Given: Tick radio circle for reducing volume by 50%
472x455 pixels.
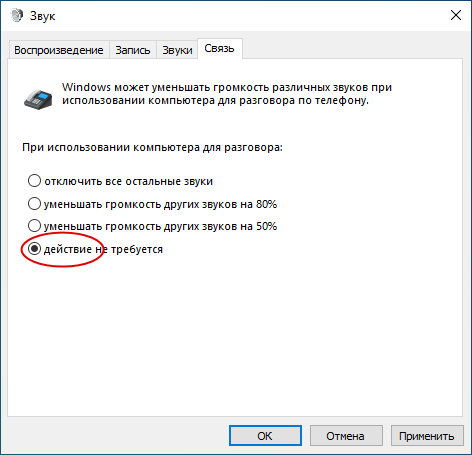Looking at the screenshot, I should pyautogui.click(x=34, y=226).
